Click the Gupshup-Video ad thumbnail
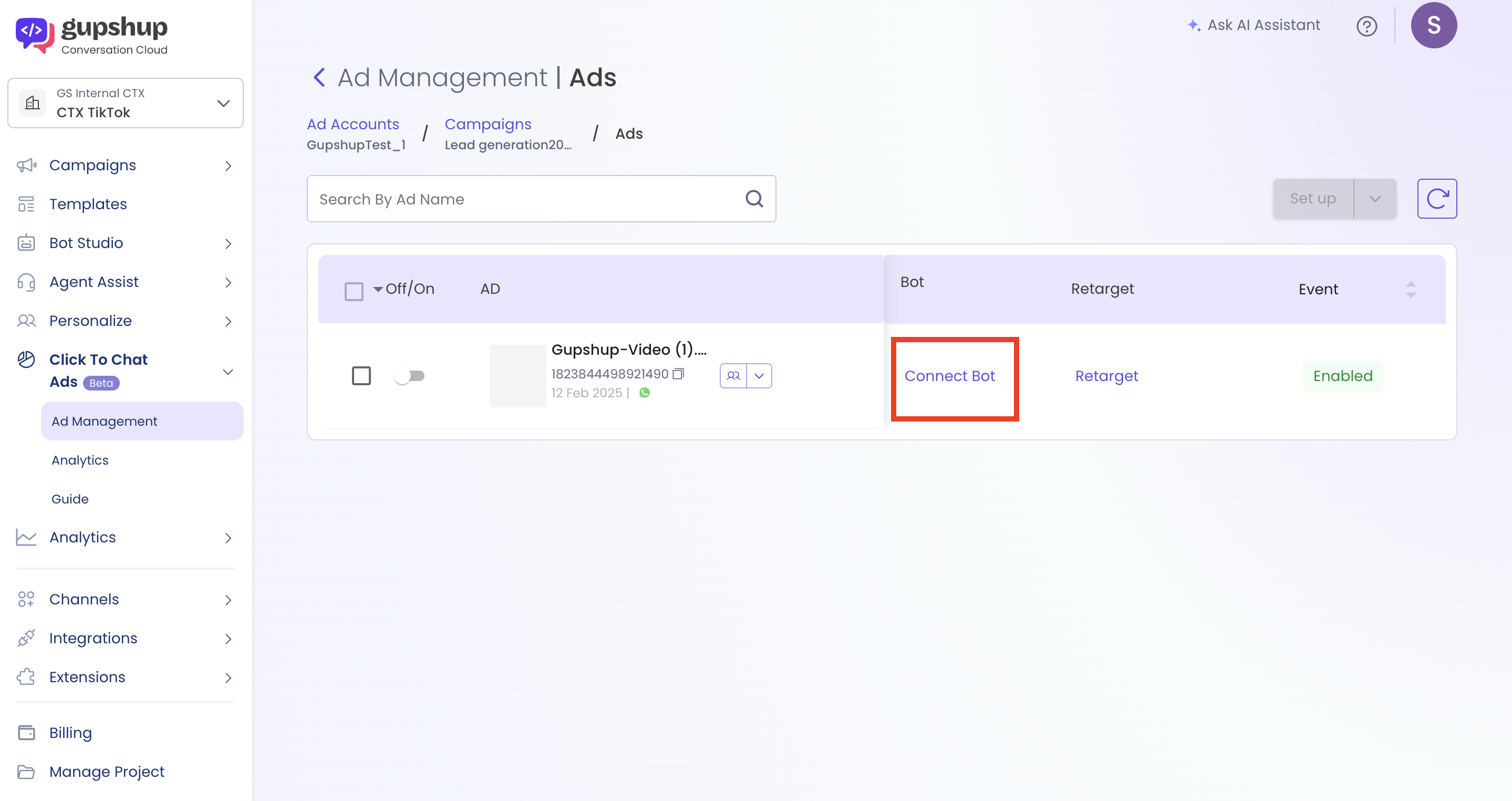Viewport: 1512px width, 801px height. pyautogui.click(x=517, y=376)
